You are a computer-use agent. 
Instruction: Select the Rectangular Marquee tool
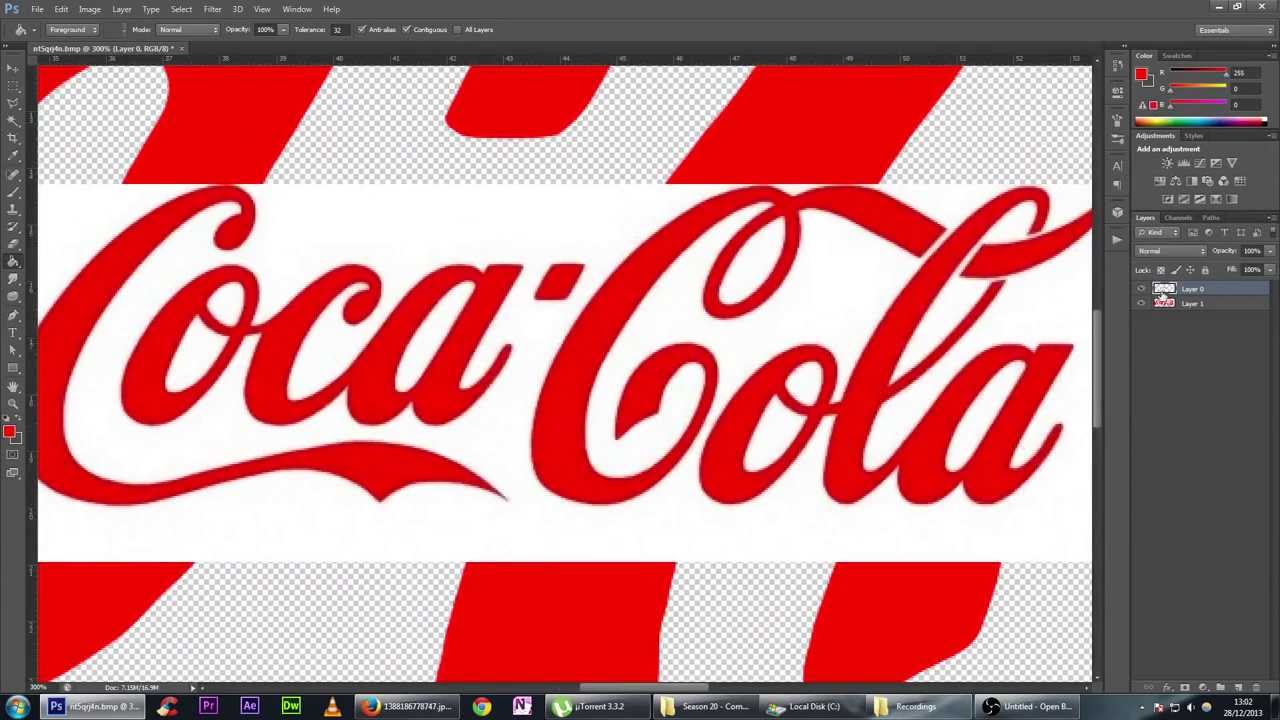coord(12,85)
